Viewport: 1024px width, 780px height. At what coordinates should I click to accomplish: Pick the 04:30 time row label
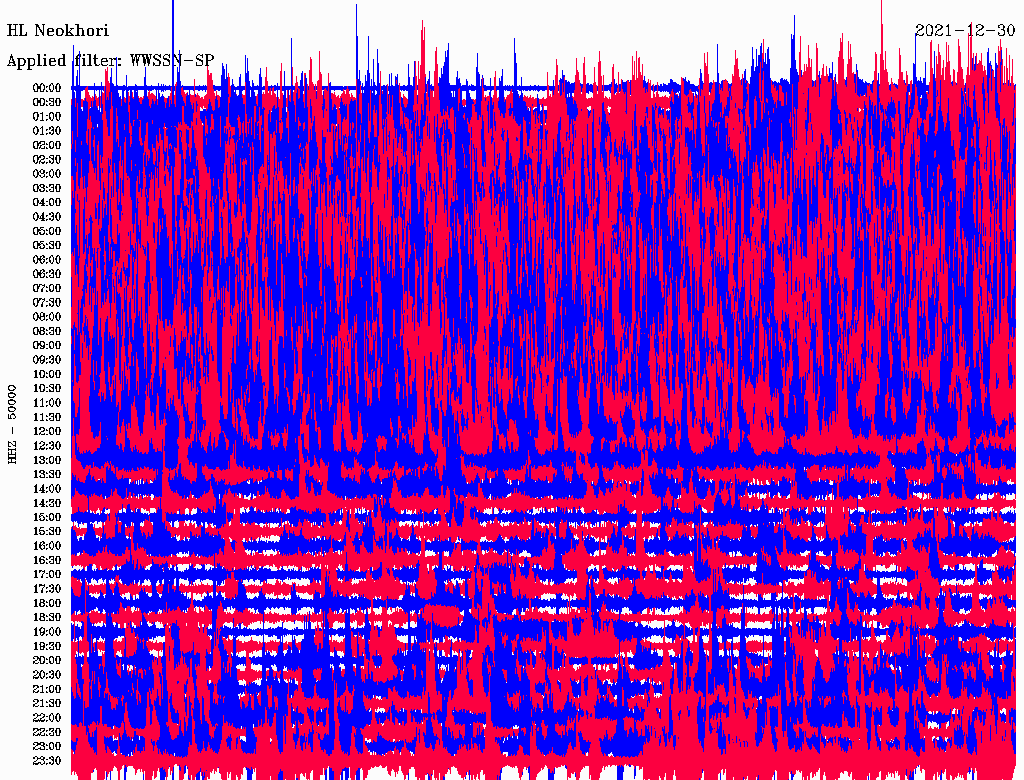point(47,217)
